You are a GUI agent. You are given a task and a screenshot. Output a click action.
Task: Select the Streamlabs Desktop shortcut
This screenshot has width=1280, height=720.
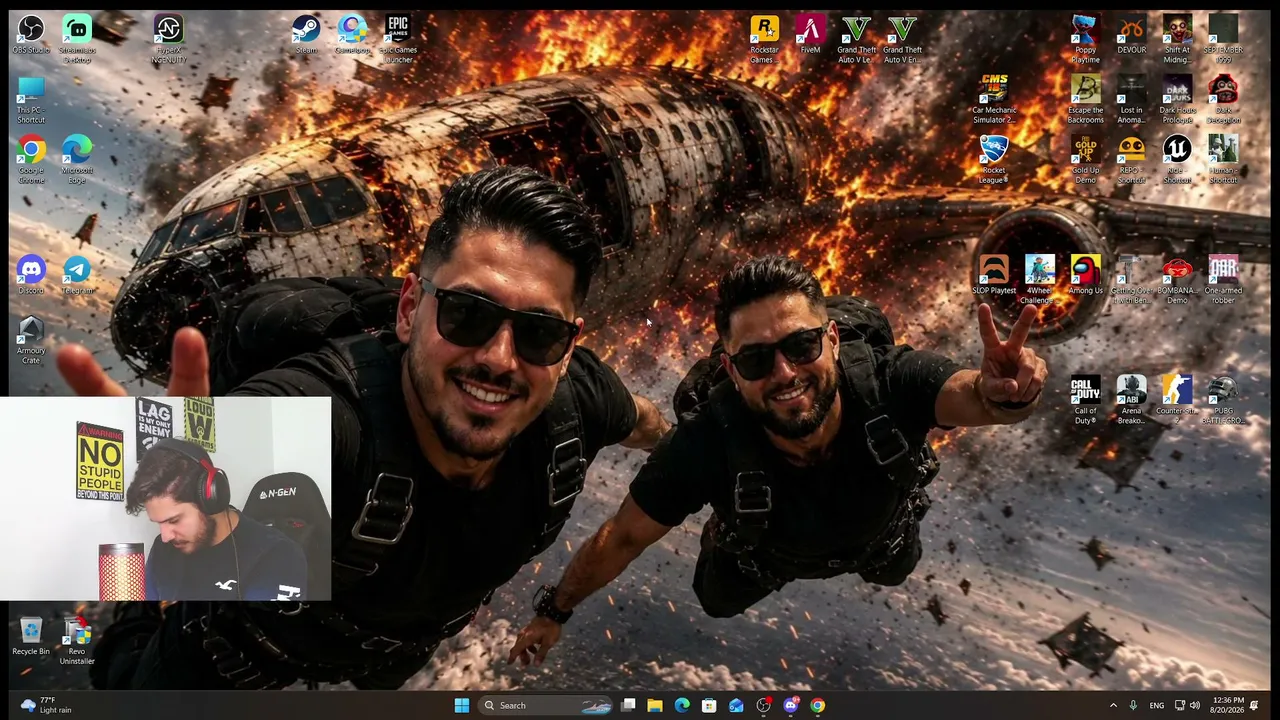(77, 39)
